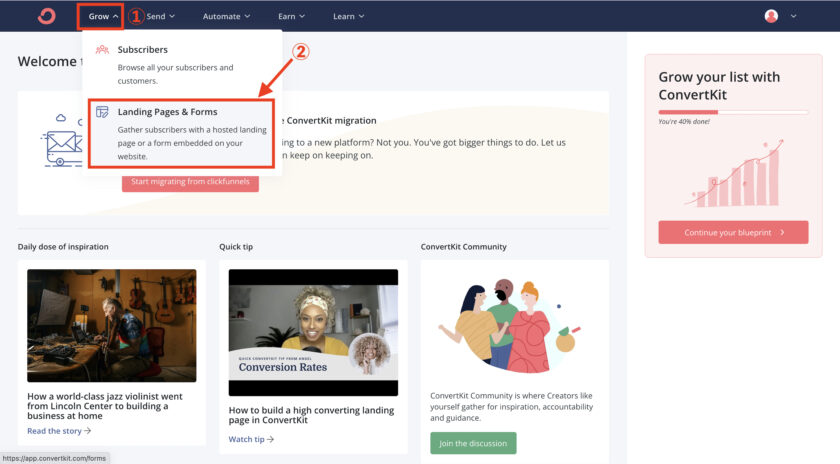Open the Read the story link

(x=59, y=431)
